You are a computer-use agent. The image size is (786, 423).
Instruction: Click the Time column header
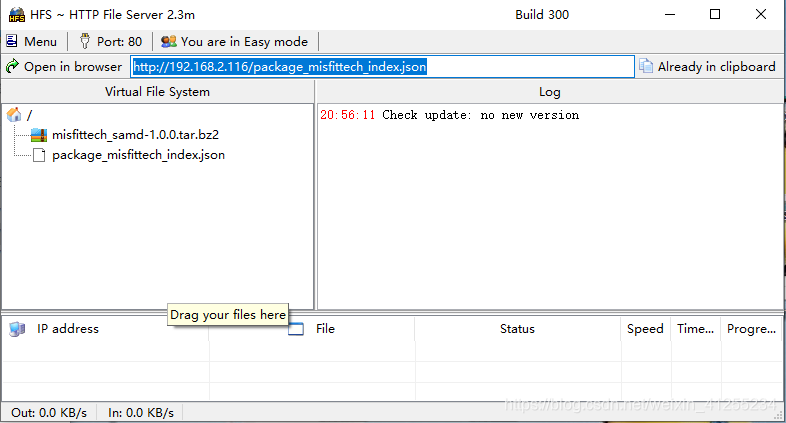coord(695,329)
